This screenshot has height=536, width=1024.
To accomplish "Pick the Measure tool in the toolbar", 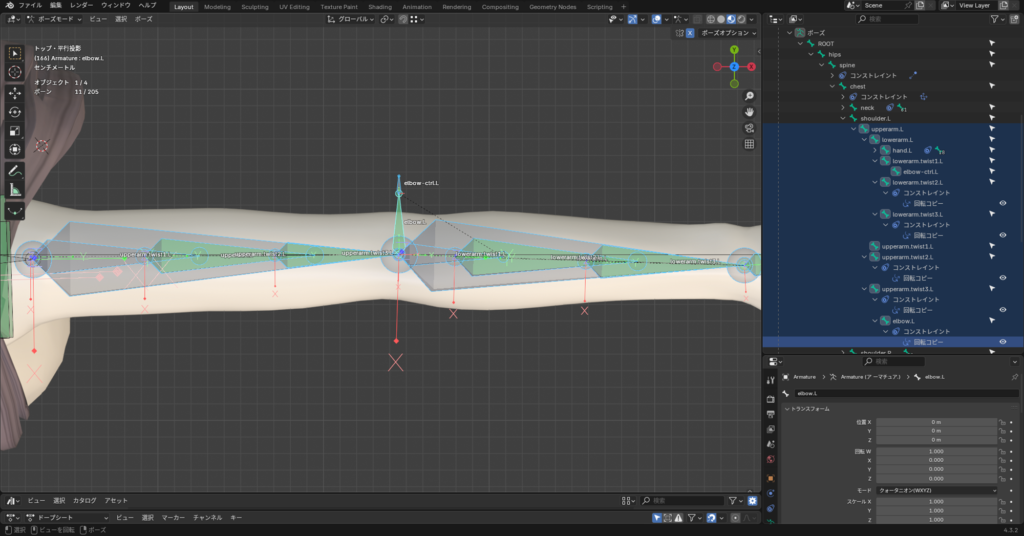I will pyautogui.click(x=15, y=189).
